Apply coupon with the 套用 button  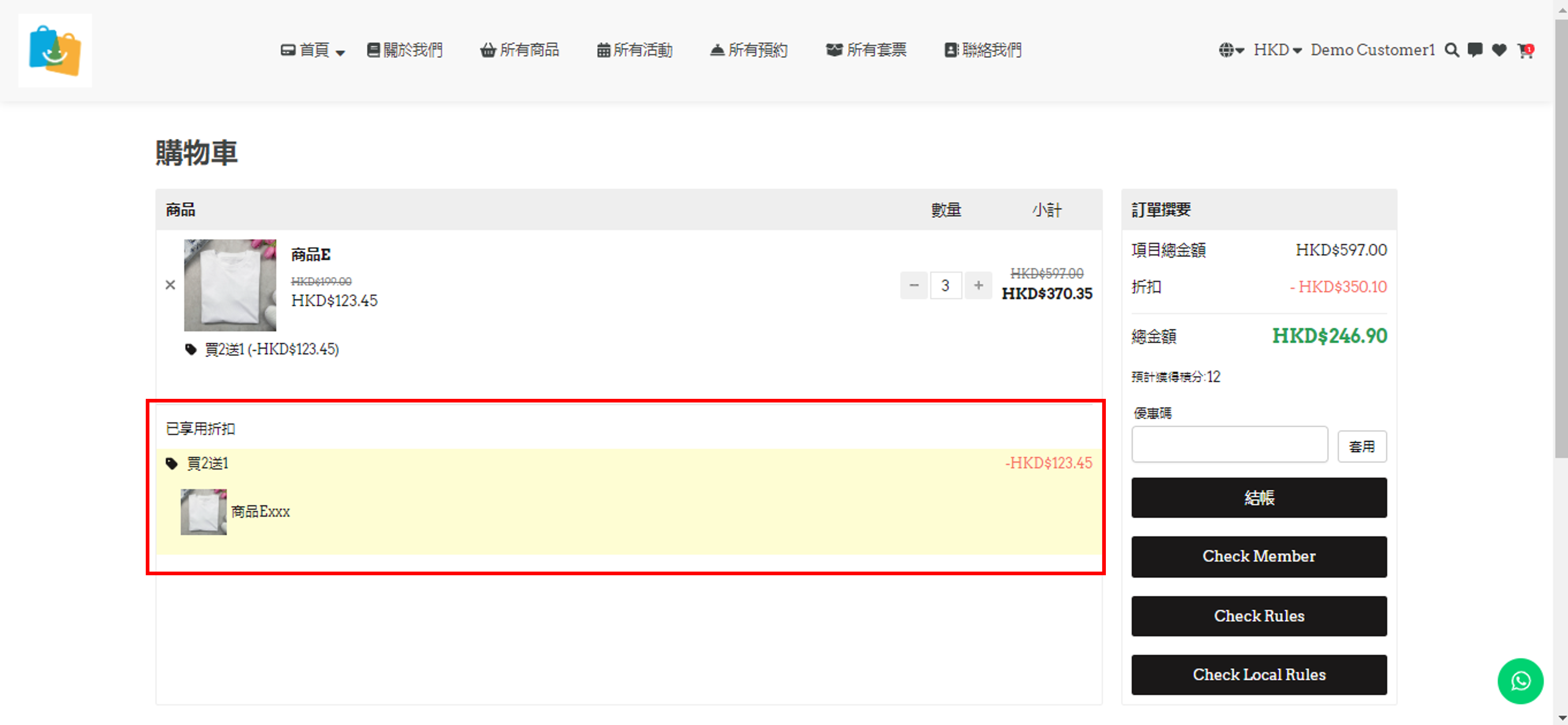(x=1362, y=447)
